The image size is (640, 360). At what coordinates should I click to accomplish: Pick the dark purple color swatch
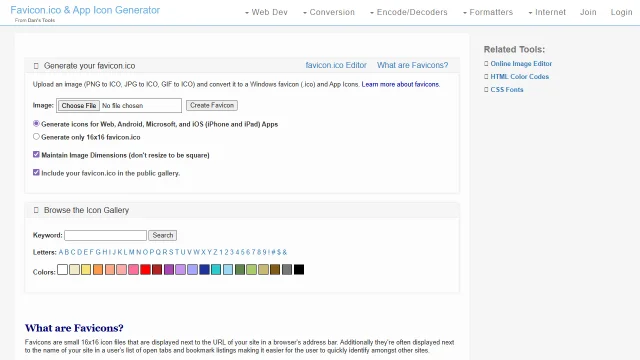(169, 269)
